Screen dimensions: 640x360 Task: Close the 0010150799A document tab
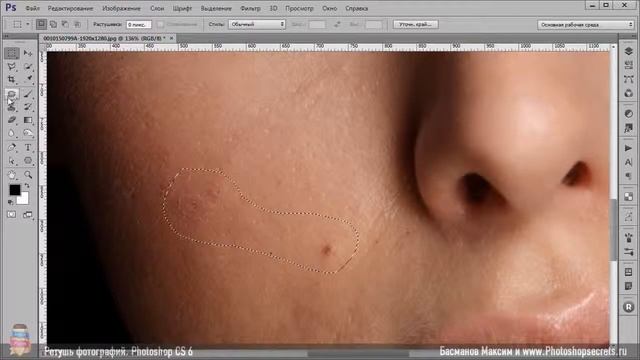171,38
